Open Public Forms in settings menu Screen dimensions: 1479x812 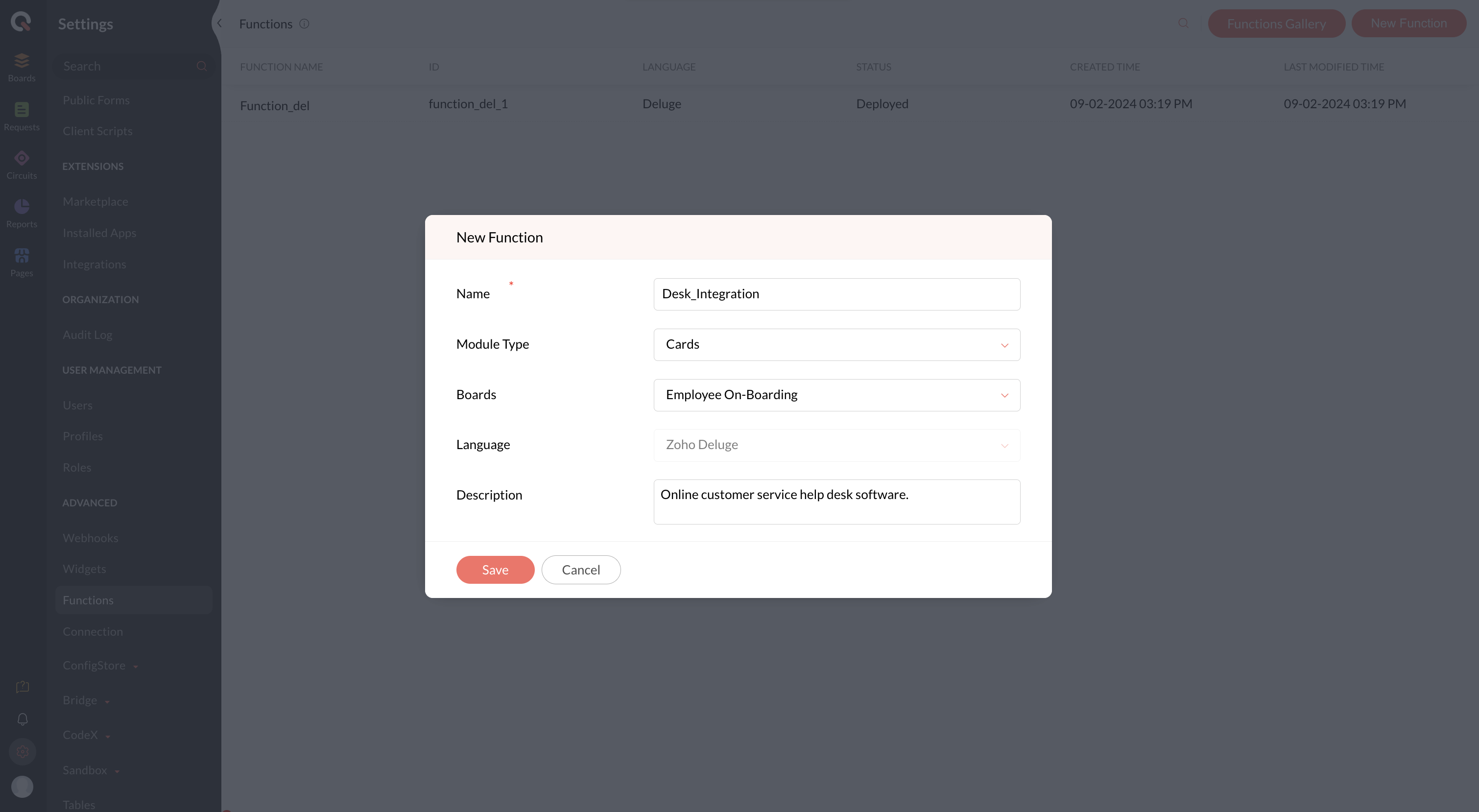(x=96, y=100)
